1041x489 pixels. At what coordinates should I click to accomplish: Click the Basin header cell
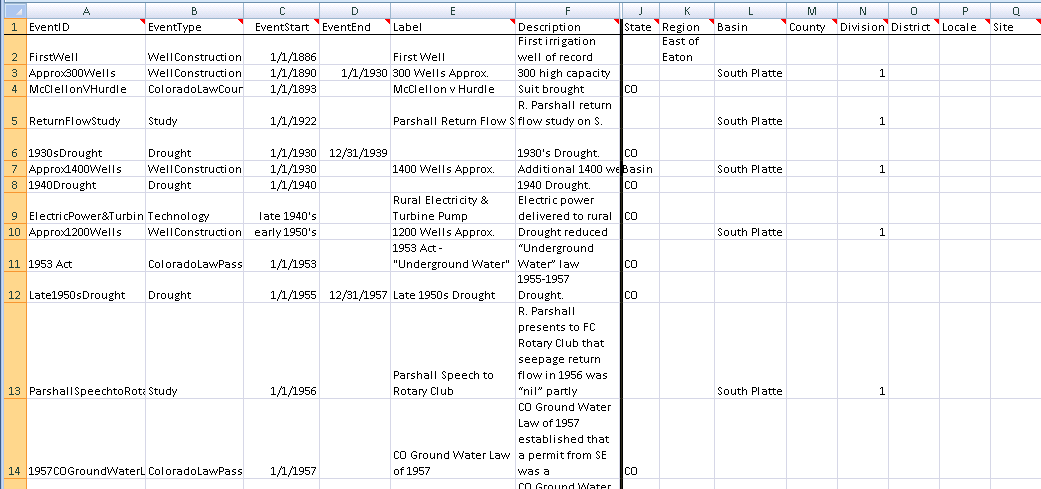(x=751, y=27)
